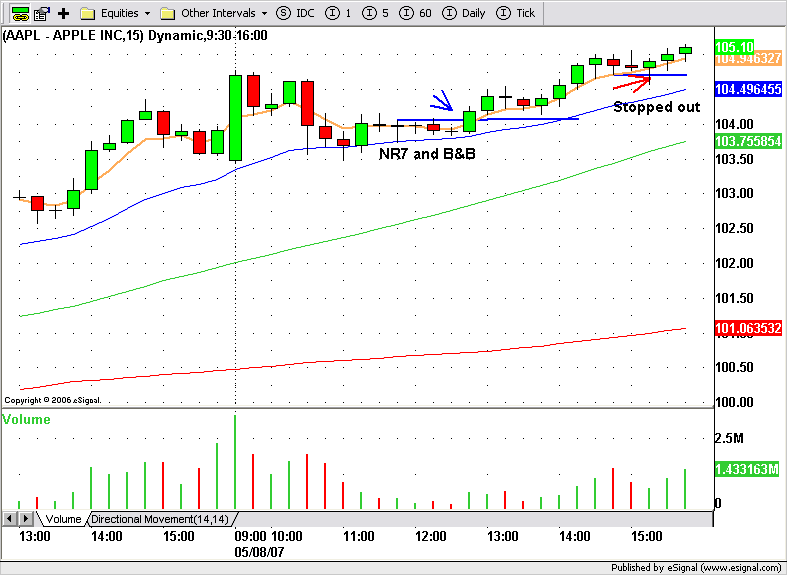The width and height of the screenshot is (787, 575).
Task: Click the green Volume pane label
Action: [27, 419]
